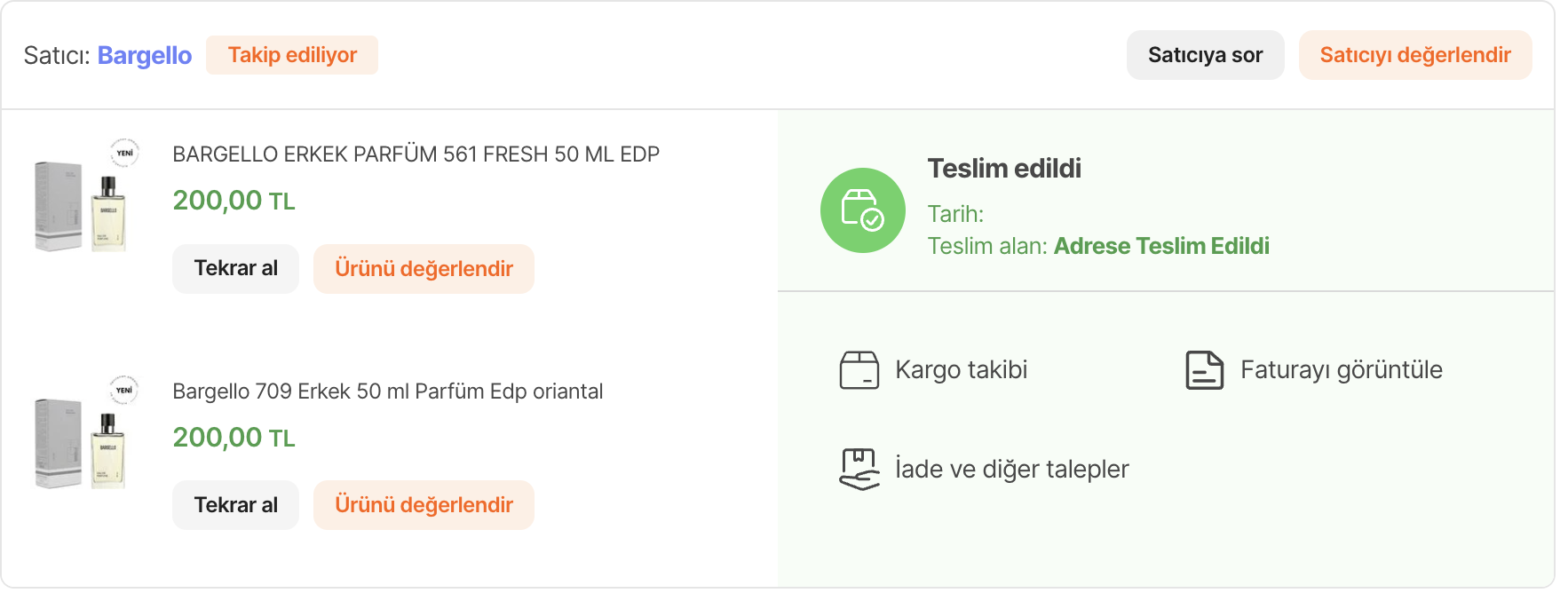The image size is (1568, 593).
Task: Open the Bargello seller link
Action: pyautogui.click(x=145, y=55)
